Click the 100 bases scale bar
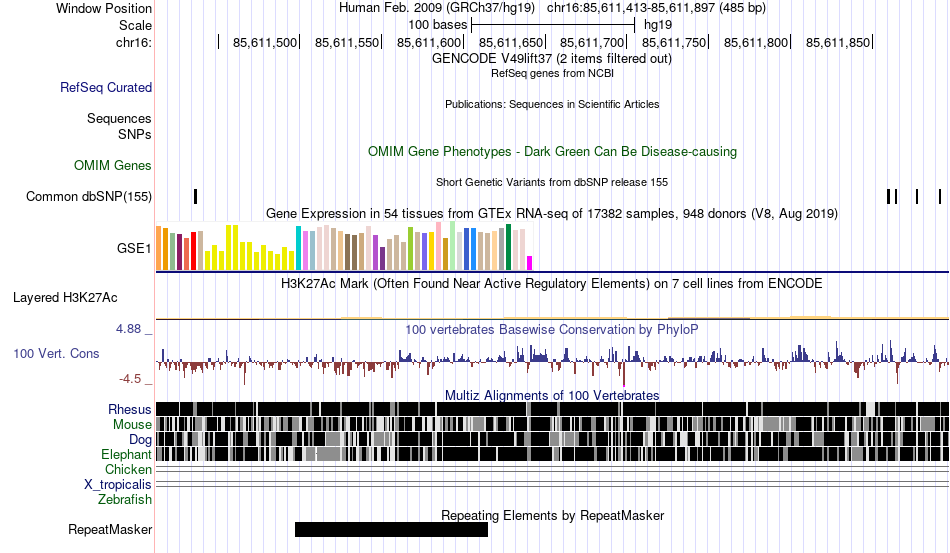 click(x=553, y=25)
